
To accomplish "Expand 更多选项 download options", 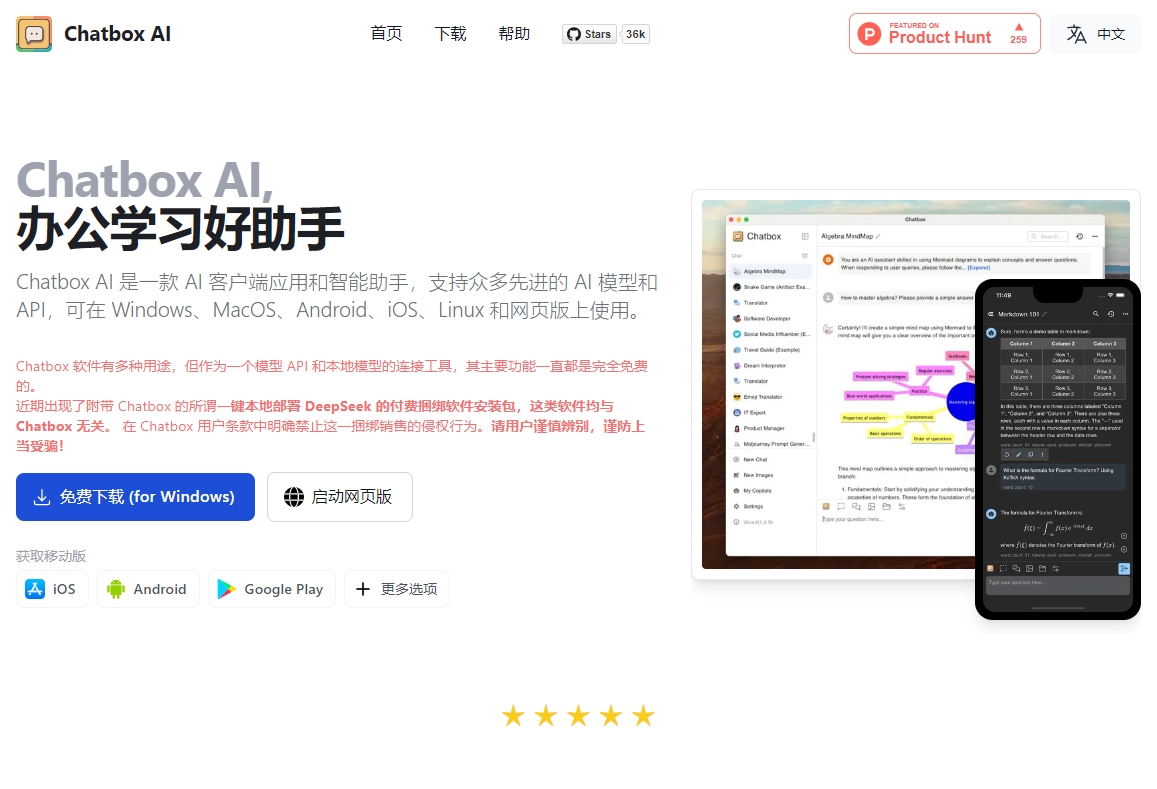I will [396, 589].
